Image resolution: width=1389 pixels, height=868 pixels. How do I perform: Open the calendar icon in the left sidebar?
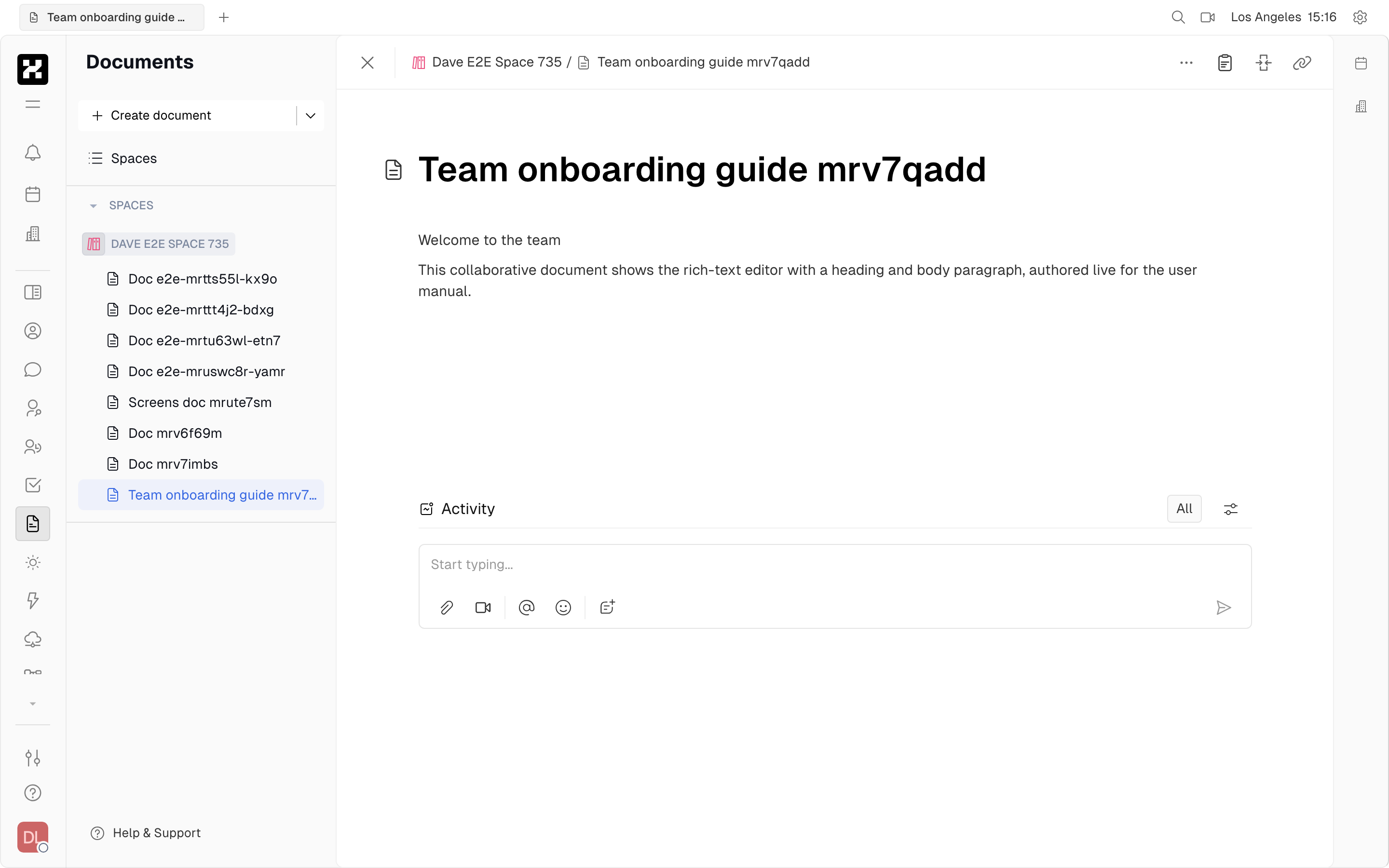(33, 194)
